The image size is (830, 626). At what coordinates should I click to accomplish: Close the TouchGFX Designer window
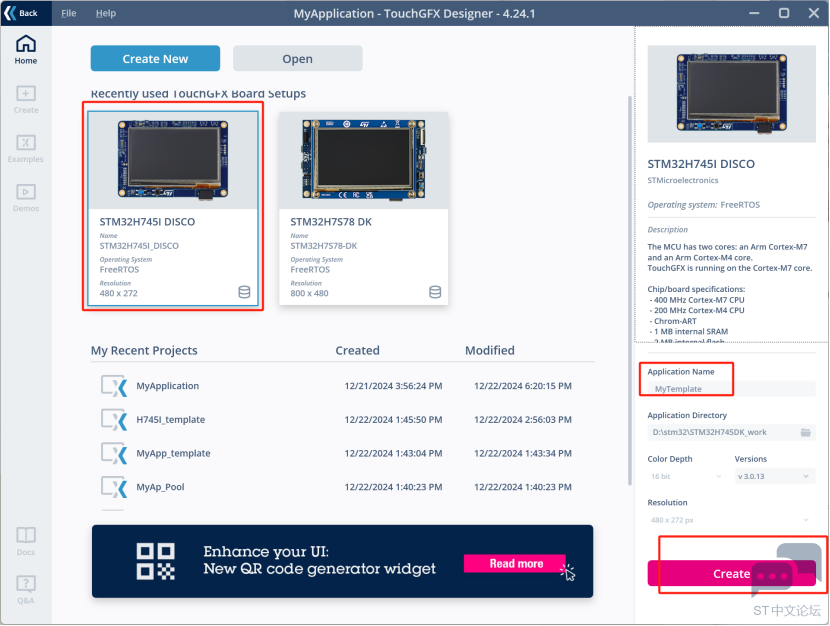pyautogui.click(x=814, y=13)
